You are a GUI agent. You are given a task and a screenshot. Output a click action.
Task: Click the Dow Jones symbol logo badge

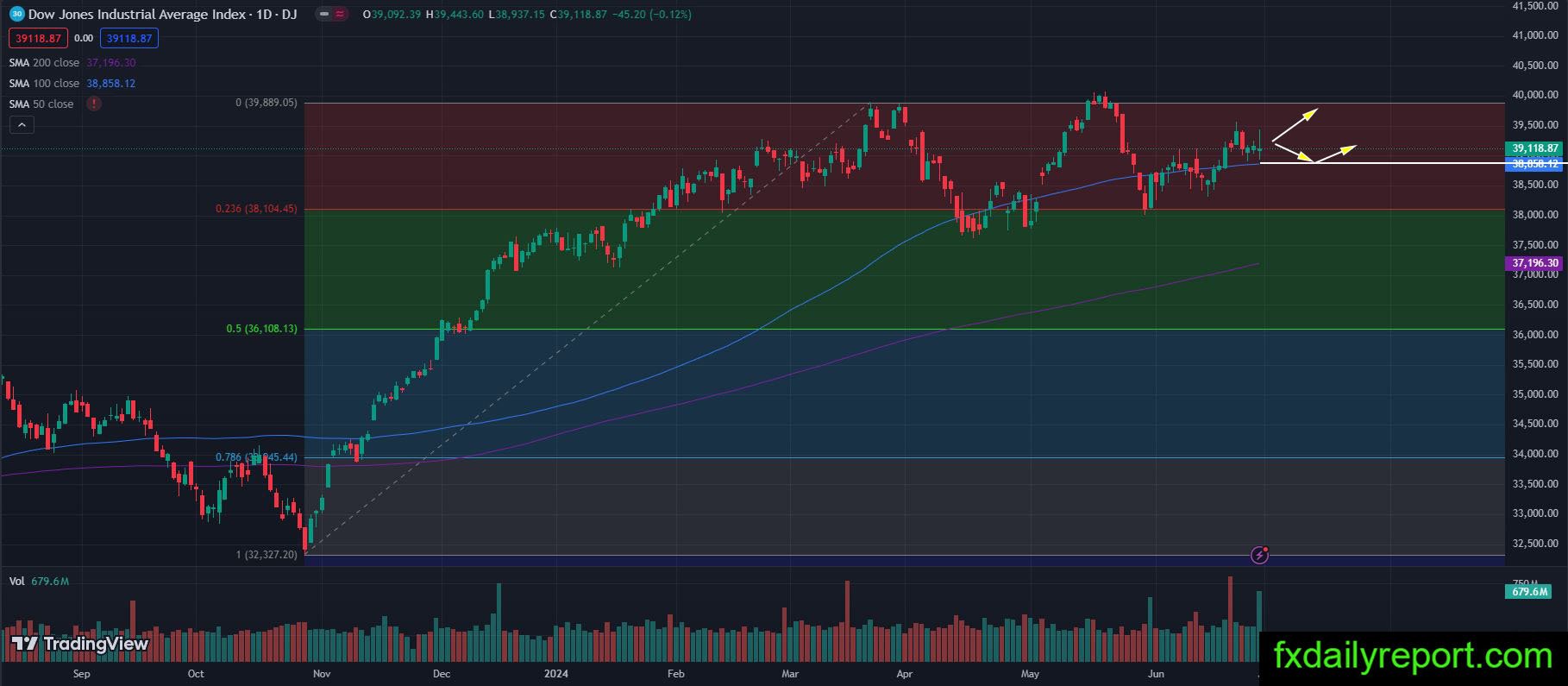pyautogui.click(x=16, y=14)
